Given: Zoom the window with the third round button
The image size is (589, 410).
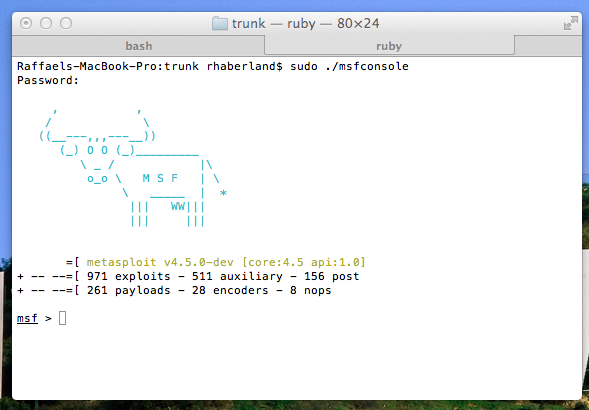Looking at the screenshot, I should click(66, 23).
